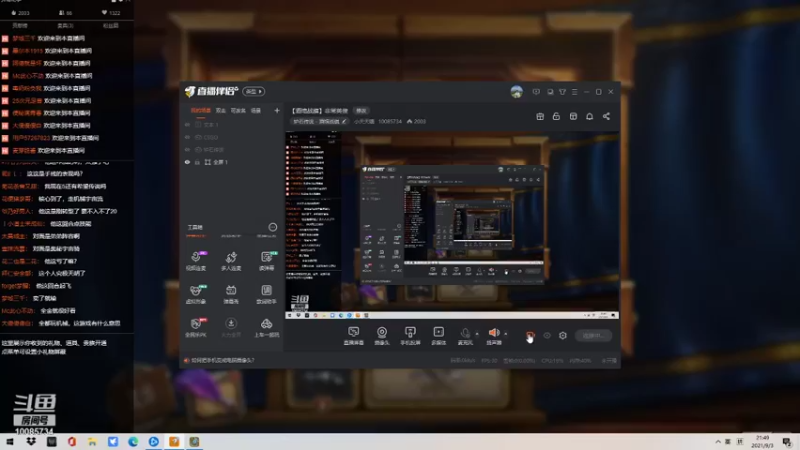Open File Explorer from taskbar

pos(92,442)
